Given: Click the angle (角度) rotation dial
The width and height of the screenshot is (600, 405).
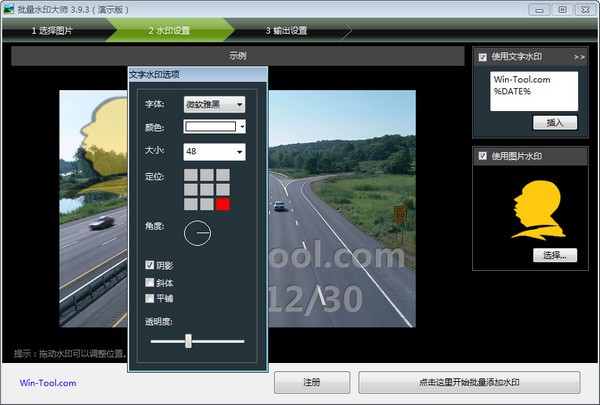Looking at the screenshot, I should 198,234.
